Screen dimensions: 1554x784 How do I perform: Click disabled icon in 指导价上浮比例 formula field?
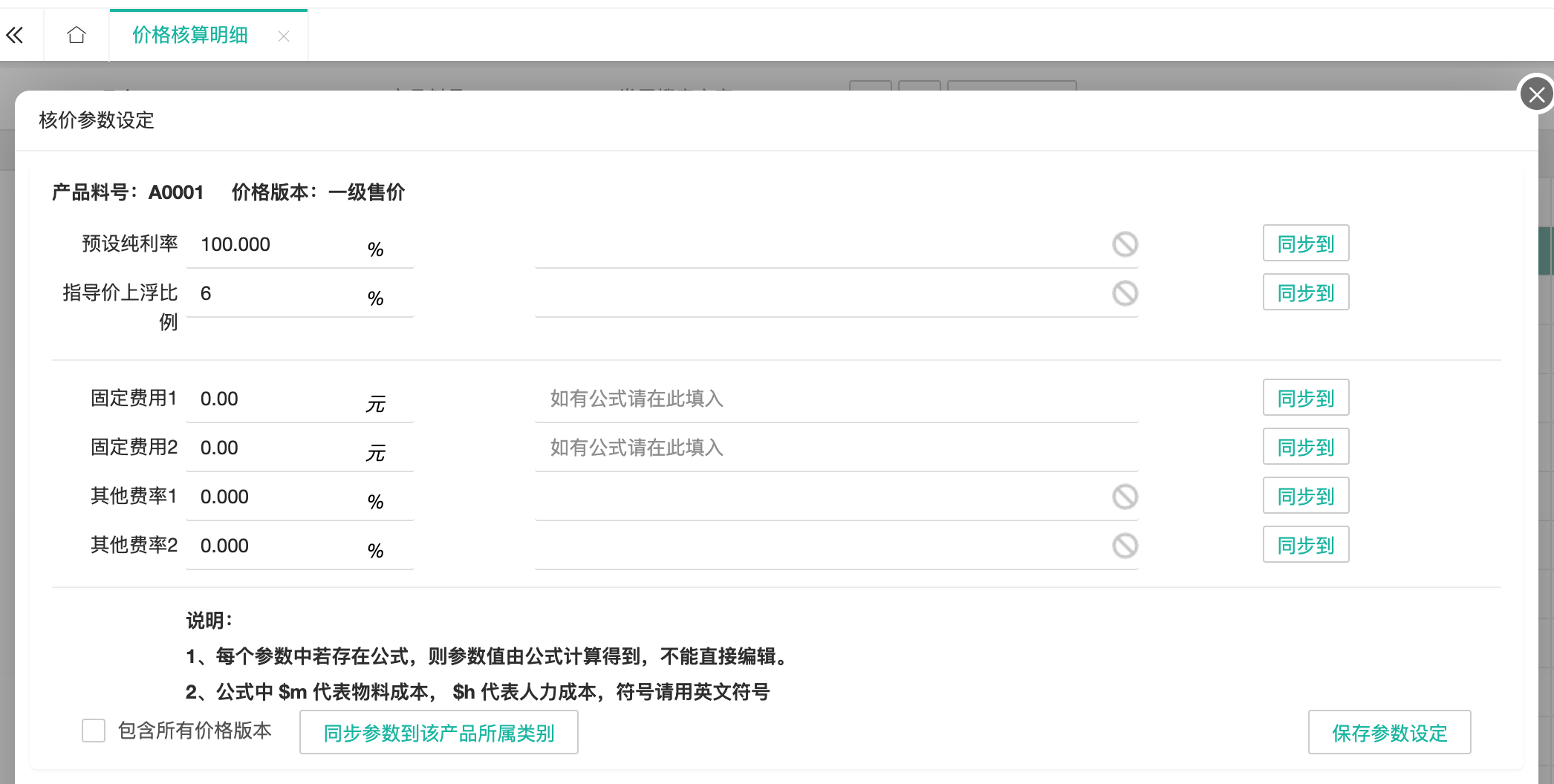(x=1125, y=293)
